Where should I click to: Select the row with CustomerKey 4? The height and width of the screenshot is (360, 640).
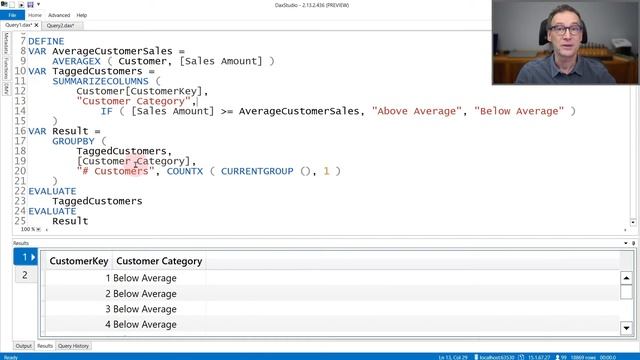click(x=332, y=324)
